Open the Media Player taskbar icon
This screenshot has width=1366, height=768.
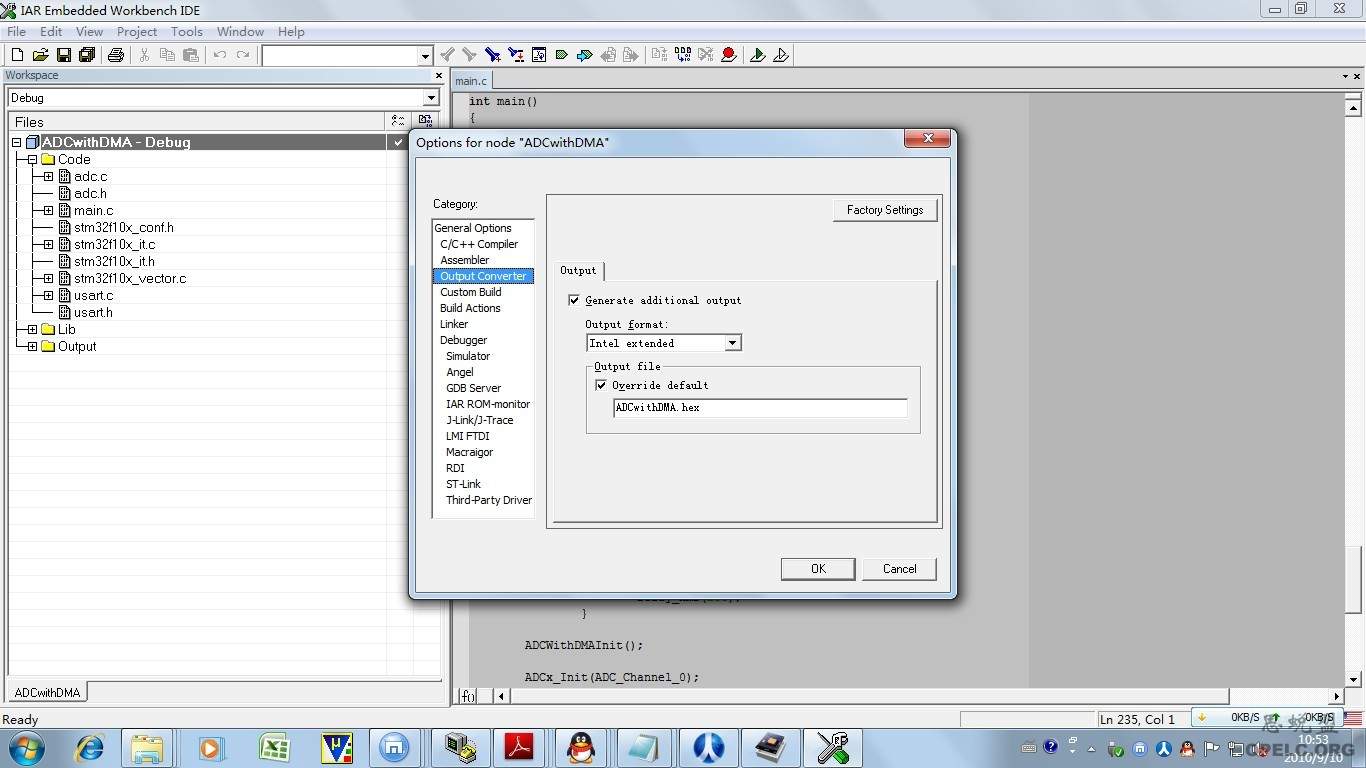[211, 748]
